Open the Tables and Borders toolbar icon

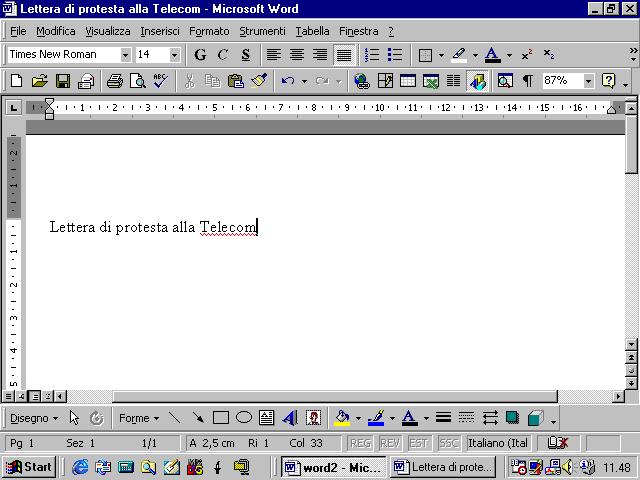[x=385, y=81]
